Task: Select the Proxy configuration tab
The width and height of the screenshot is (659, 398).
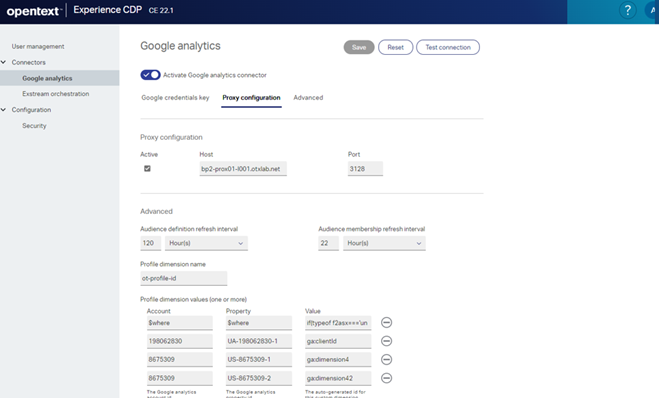Action: coord(251,98)
